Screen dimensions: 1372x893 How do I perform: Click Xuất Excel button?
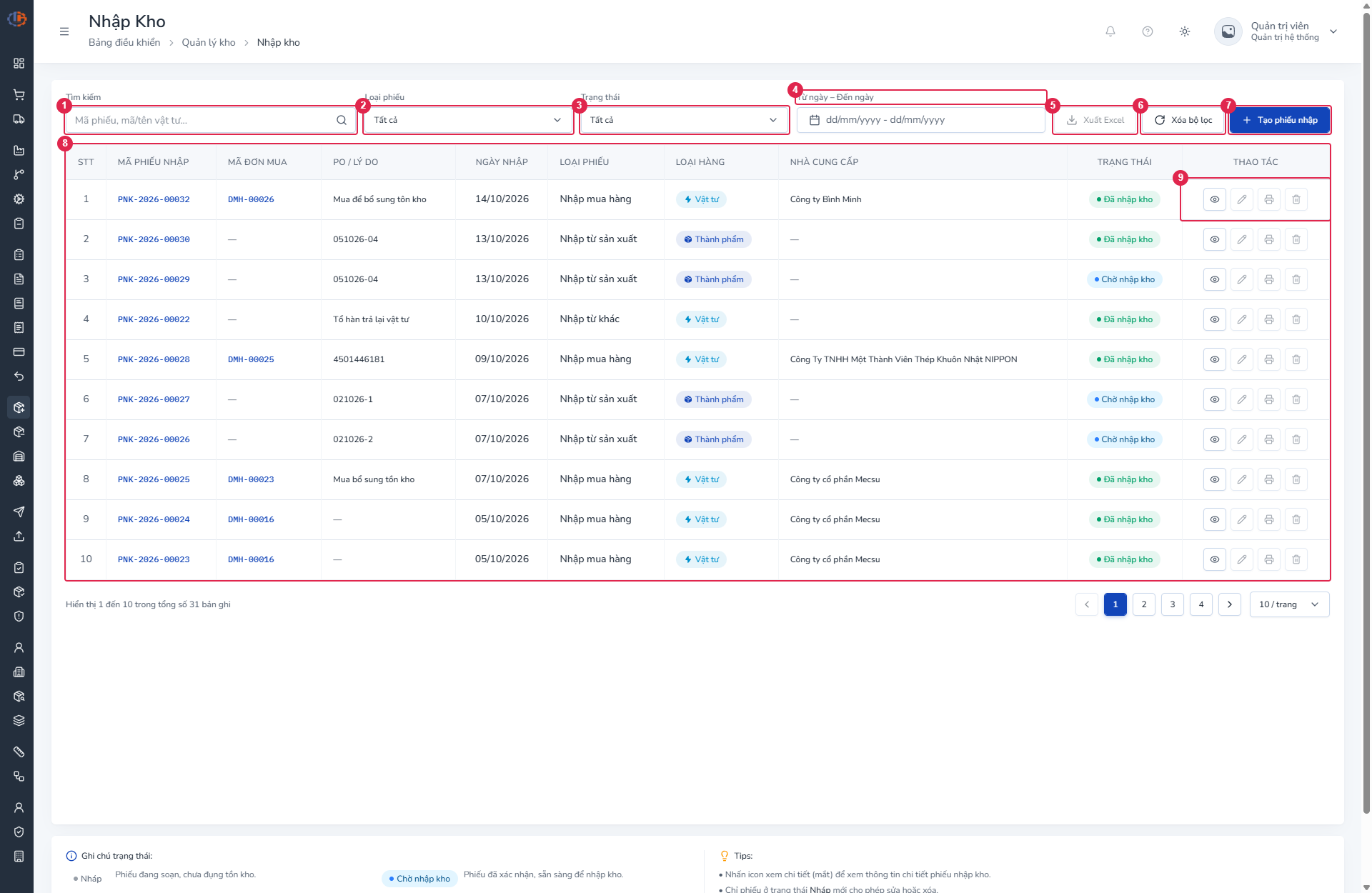pyautogui.click(x=1095, y=120)
